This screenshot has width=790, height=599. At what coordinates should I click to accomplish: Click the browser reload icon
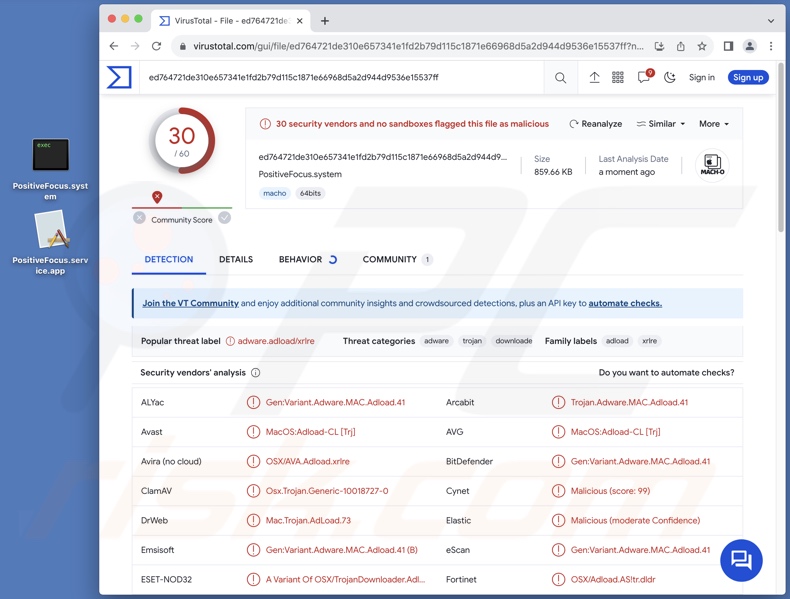tap(157, 46)
